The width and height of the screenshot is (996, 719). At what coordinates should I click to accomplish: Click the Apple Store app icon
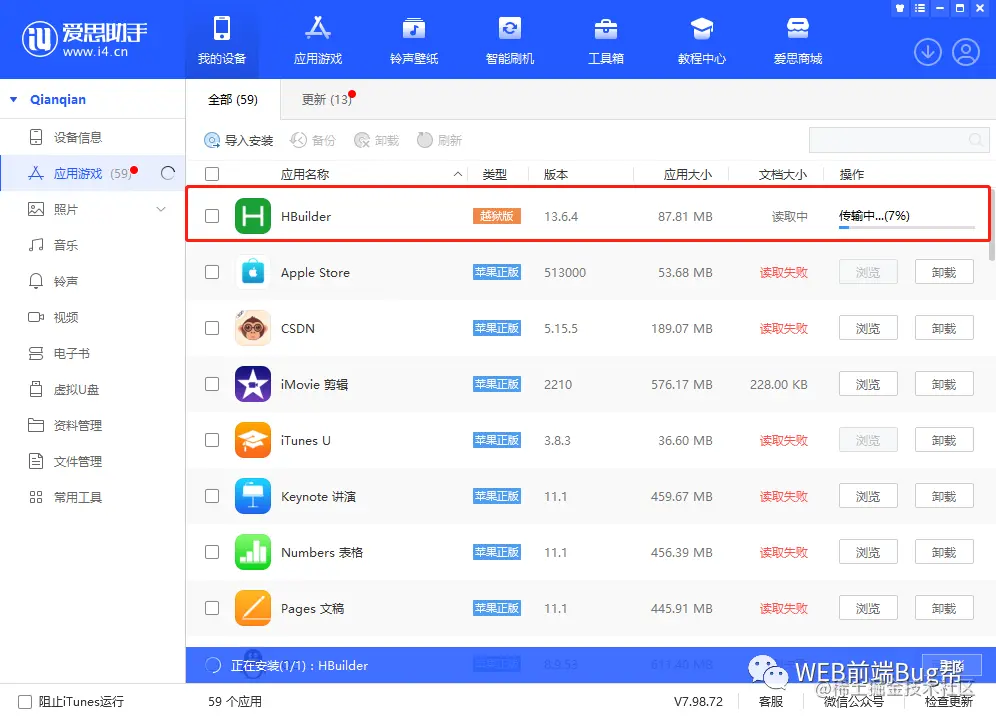click(x=253, y=272)
